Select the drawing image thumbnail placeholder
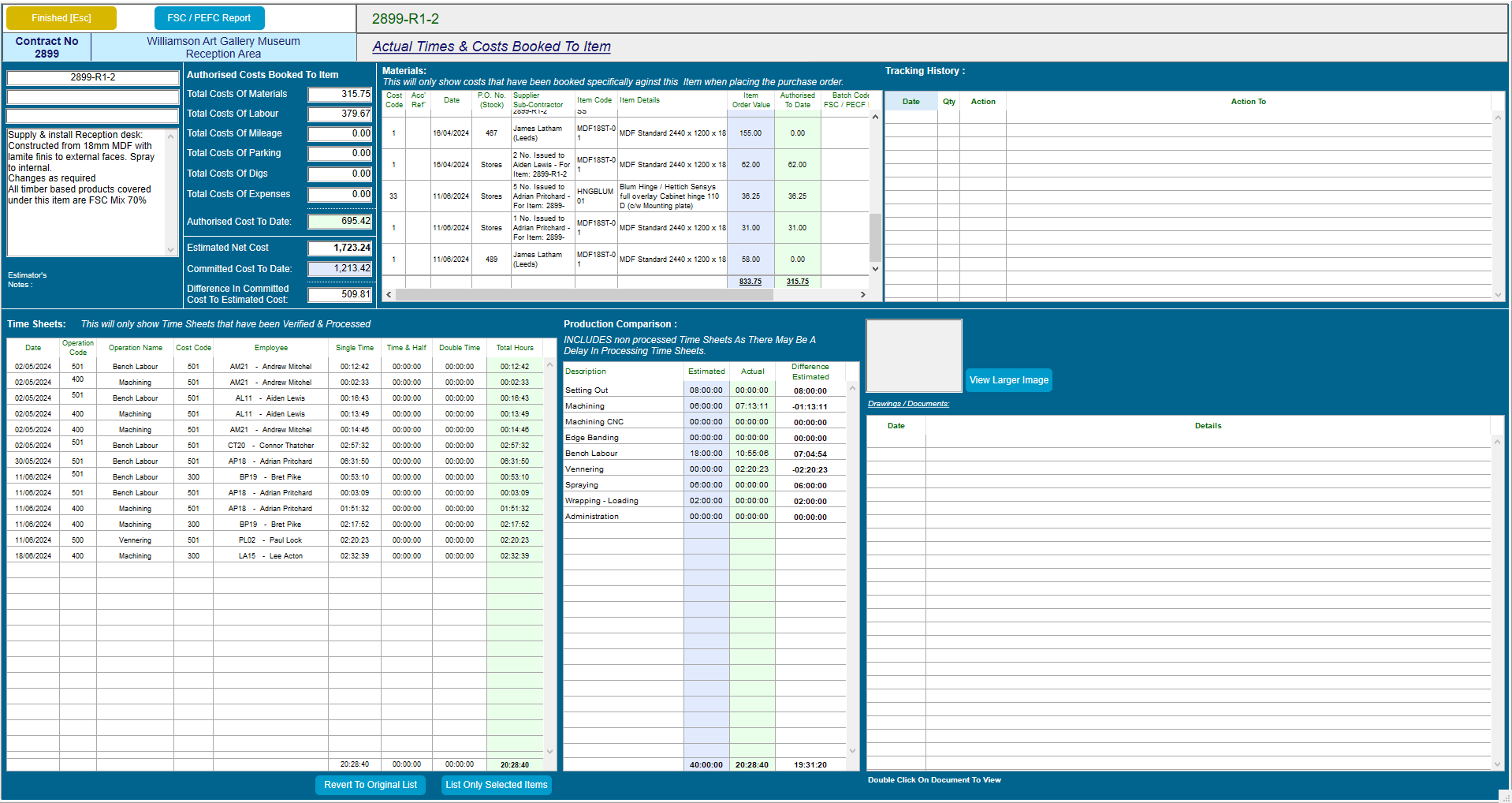This screenshot has width=1512, height=803. coord(913,355)
